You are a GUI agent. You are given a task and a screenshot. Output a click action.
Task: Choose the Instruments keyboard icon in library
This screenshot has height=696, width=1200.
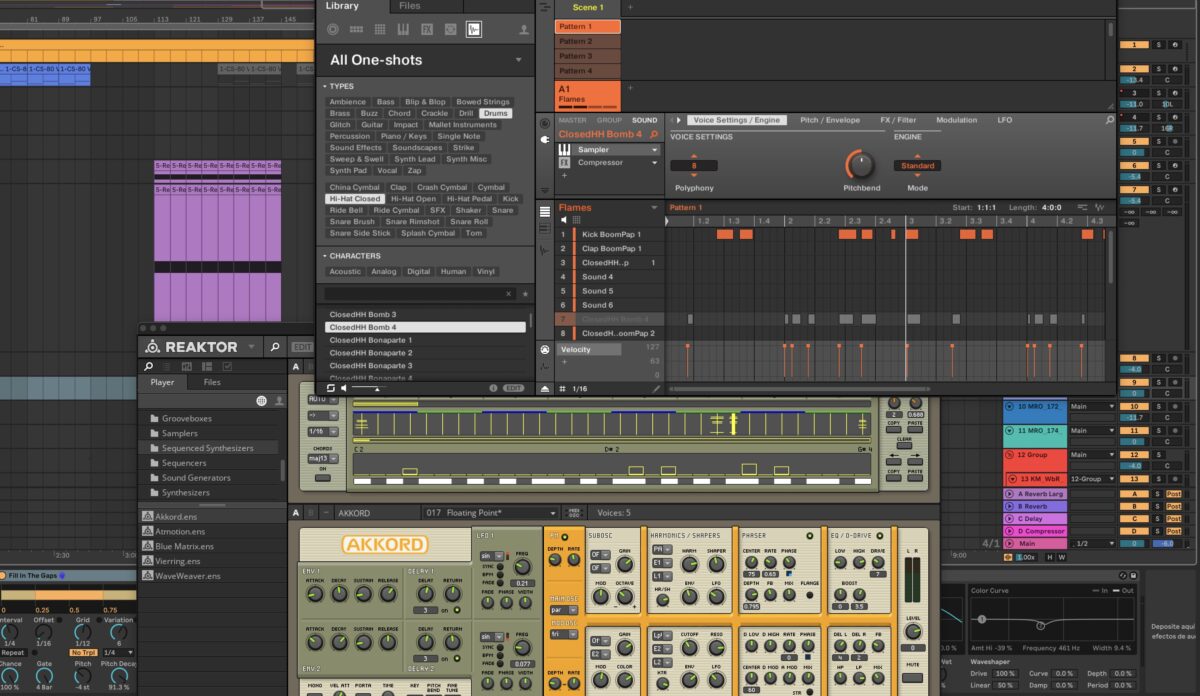[x=403, y=30]
